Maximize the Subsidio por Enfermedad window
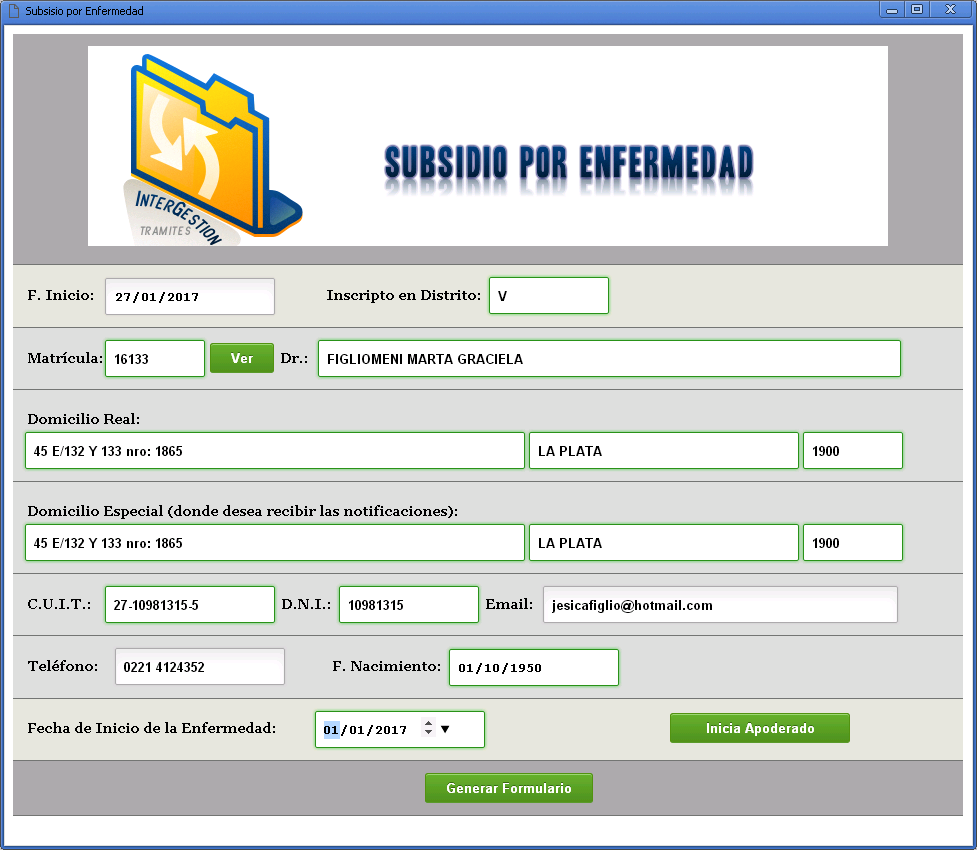Image resolution: width=977 pixels, height=850 pixels. pyautogui.click(x=917, y=9)
